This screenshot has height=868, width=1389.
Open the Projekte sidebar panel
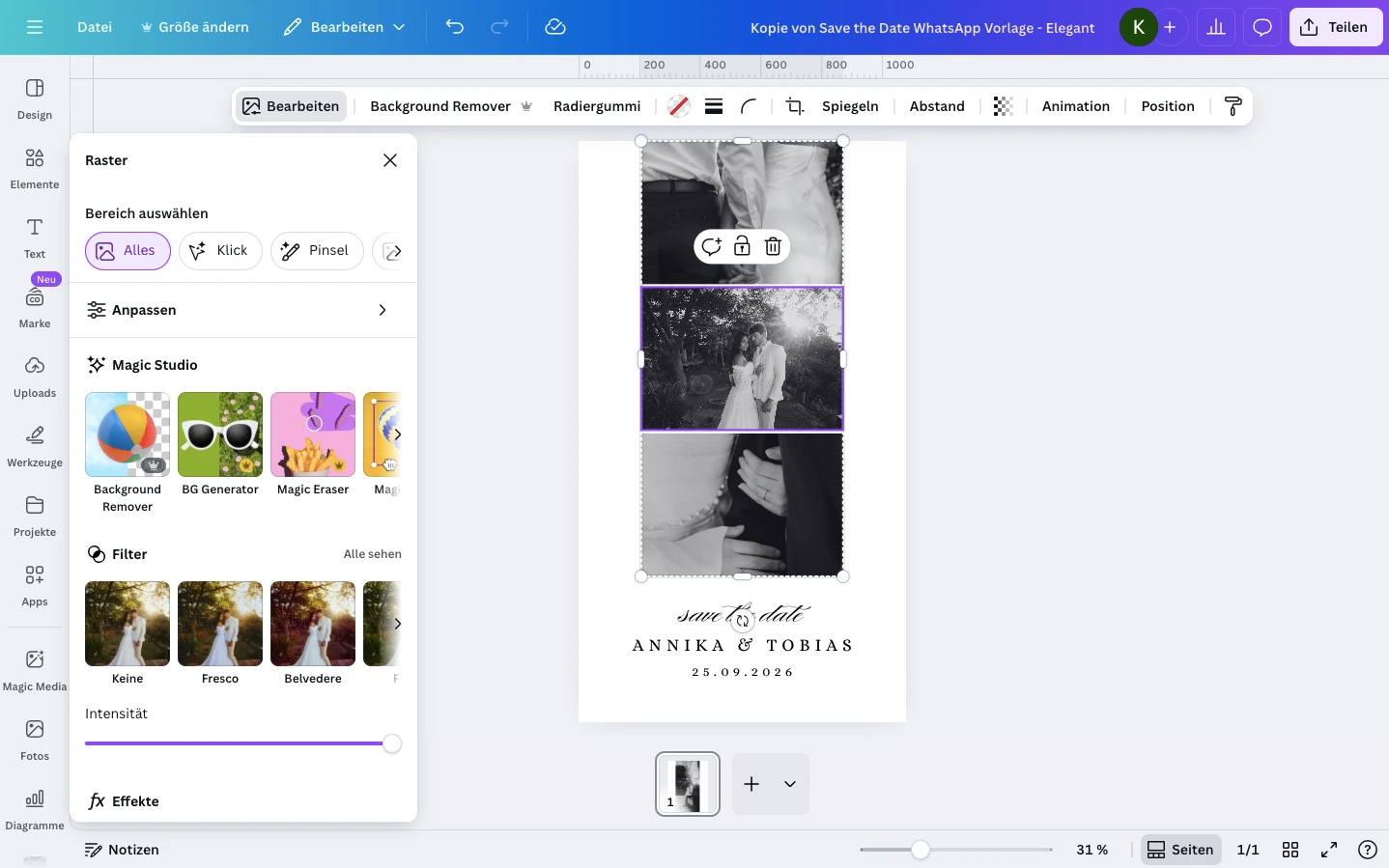click(x=35, y=516)
